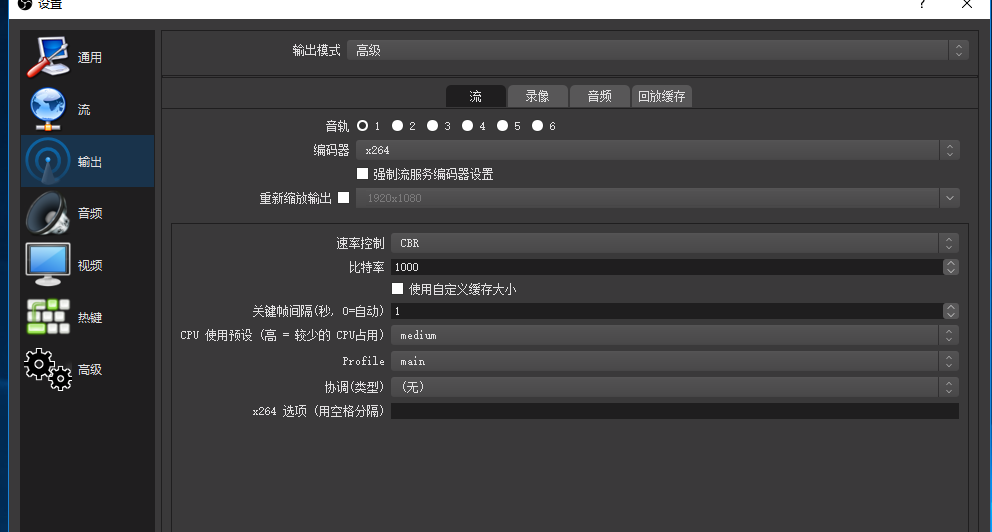The width and height of the screenshot is (992, 532).
Task: Open the CPU preset medium dropdown
Action: pyautogui.click(x=675, y=335)
